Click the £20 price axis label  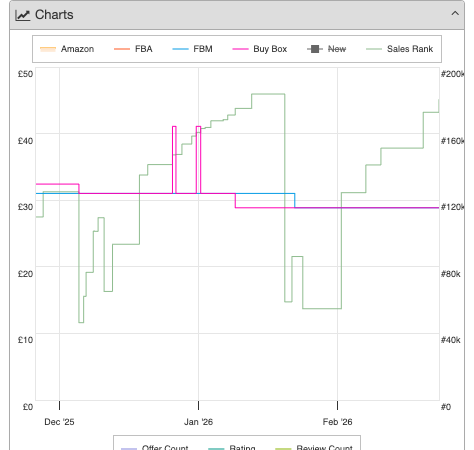pos(25,274)
